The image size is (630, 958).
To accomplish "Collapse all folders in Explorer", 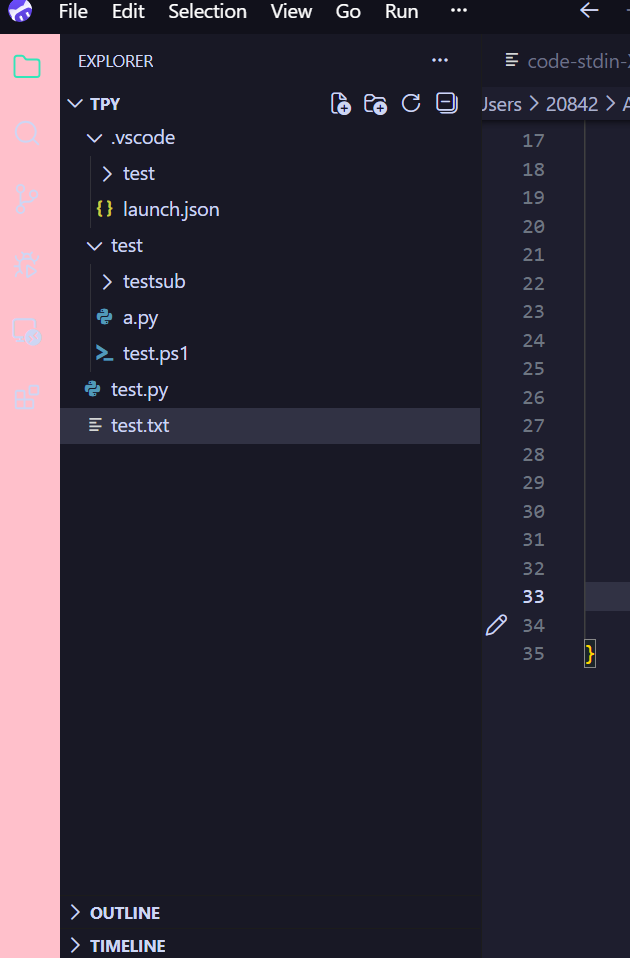I will coord(447,103).
